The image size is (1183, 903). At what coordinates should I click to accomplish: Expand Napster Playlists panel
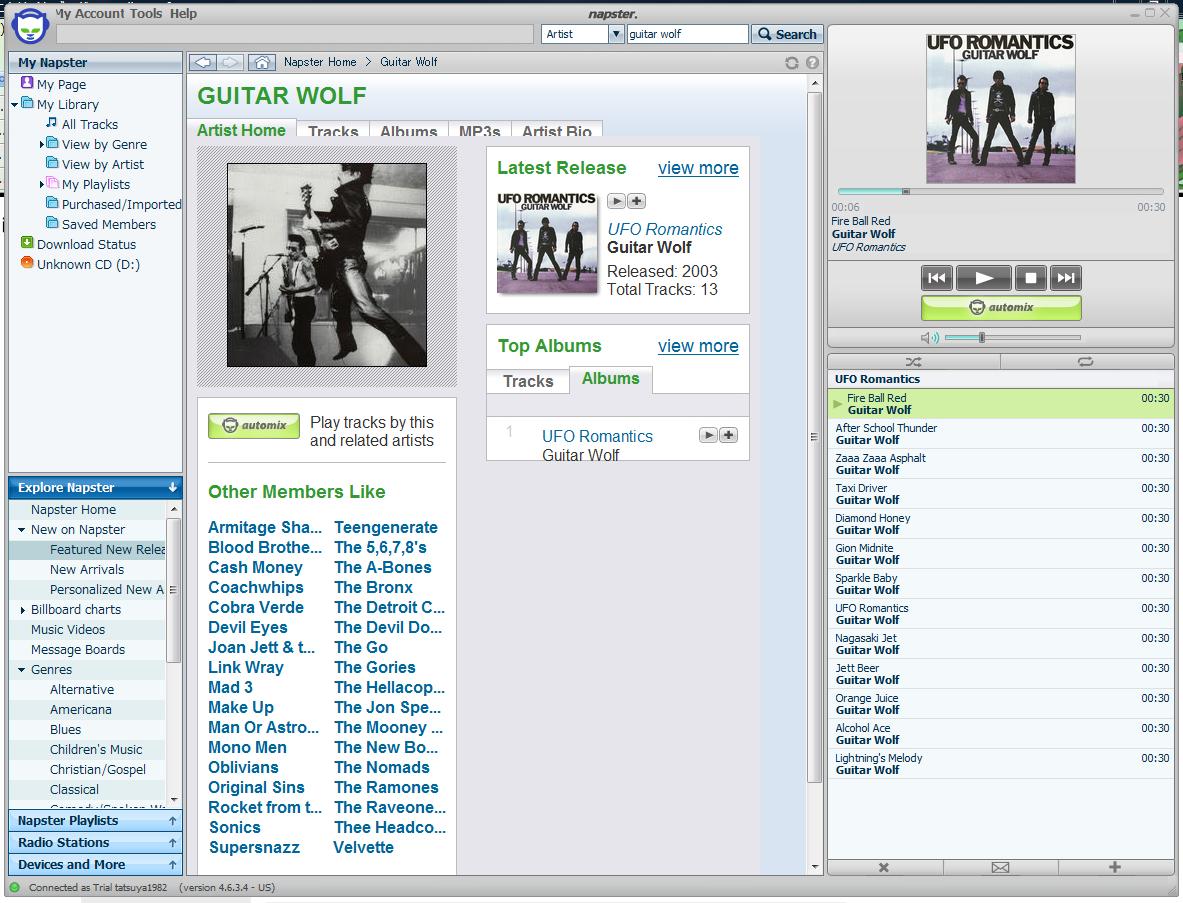click(x=95, y=820)
